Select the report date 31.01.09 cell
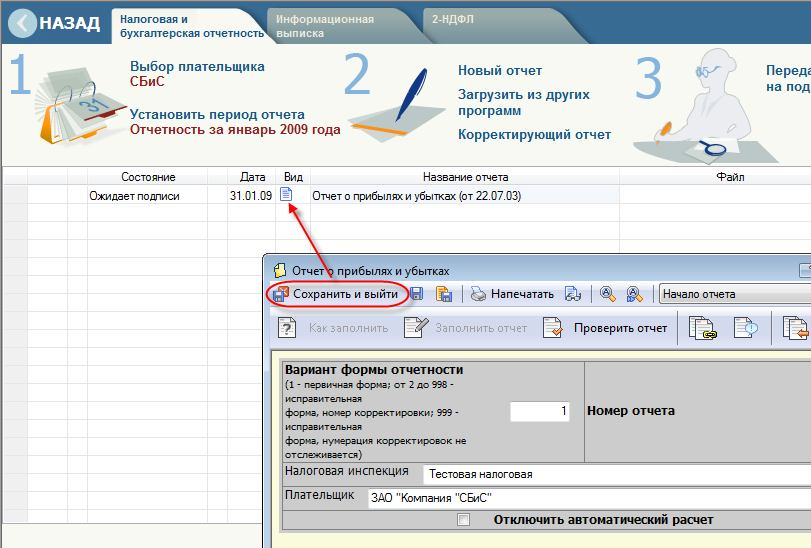This screenshot has width=811, height=548. click(x=251, y=196)
